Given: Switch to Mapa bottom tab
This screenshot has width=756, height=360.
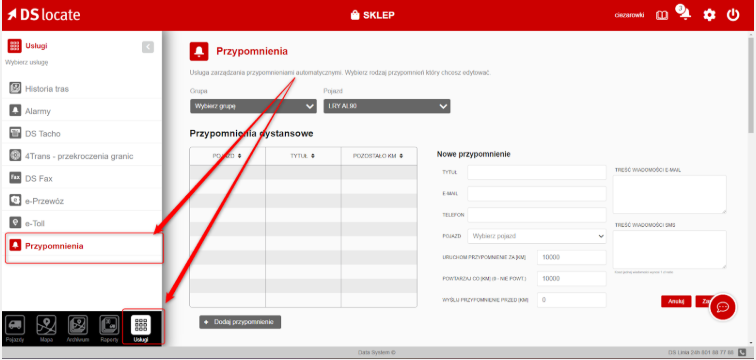Looking at the screenshot, I should (46, 328).
